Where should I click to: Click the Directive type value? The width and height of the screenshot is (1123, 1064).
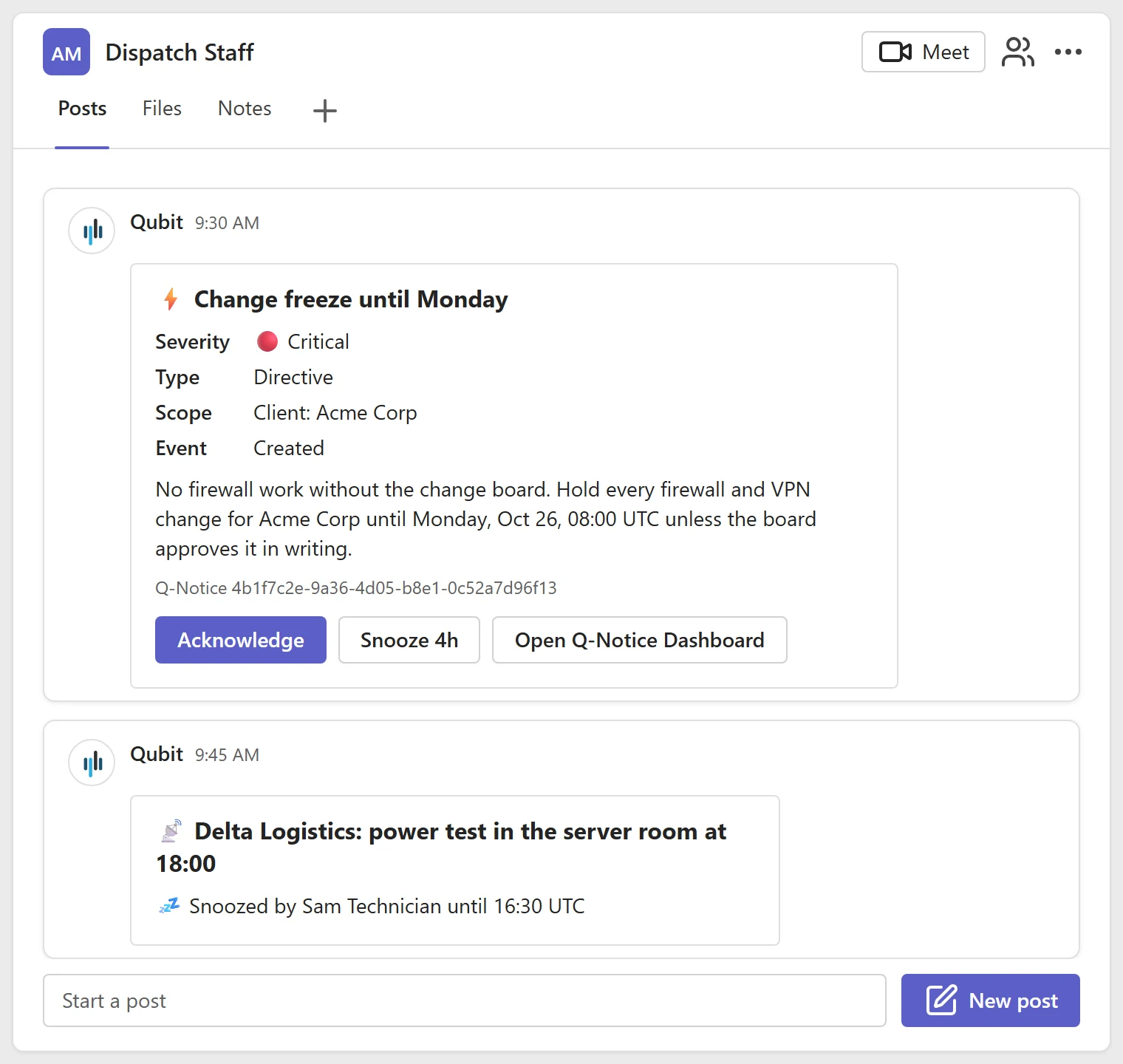(293, 377)
